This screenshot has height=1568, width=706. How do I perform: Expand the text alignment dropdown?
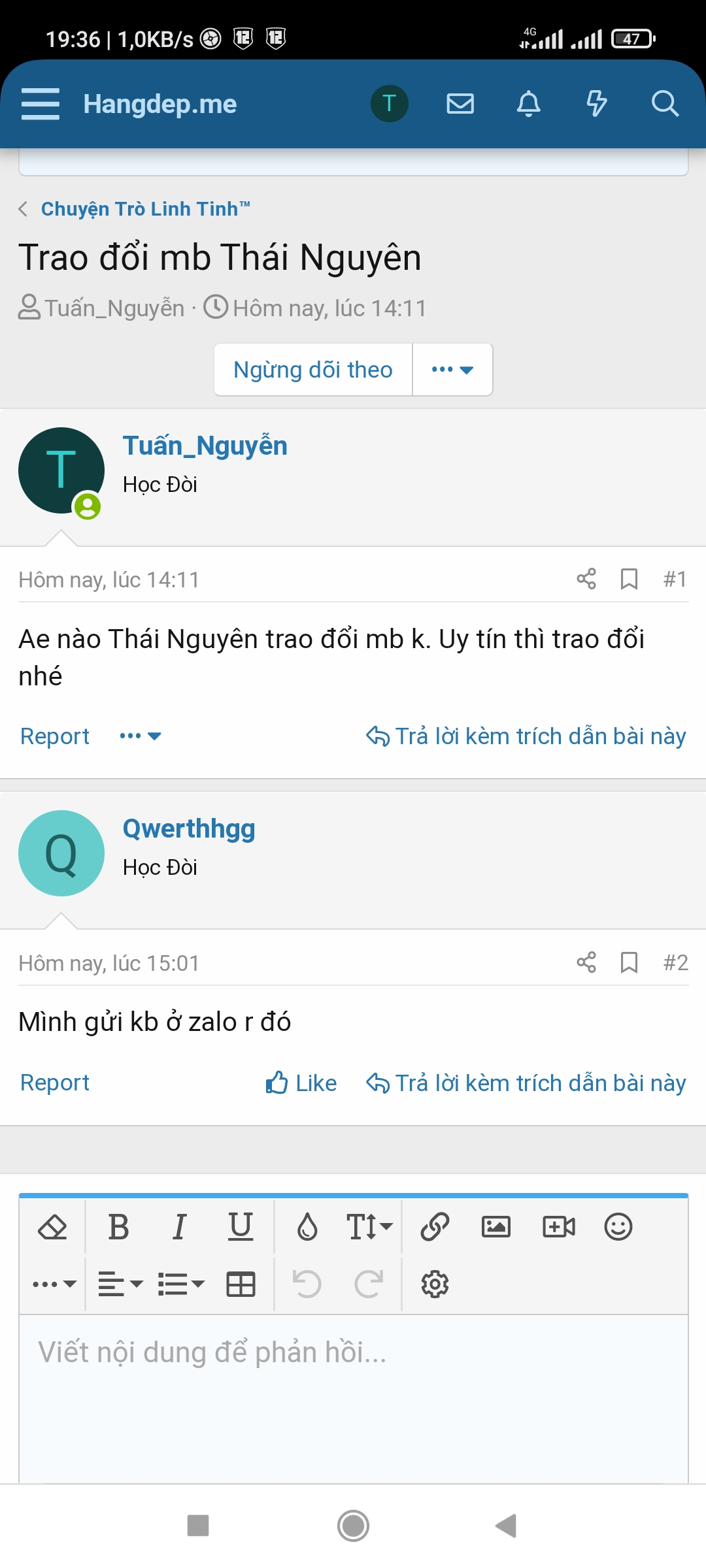point(120,1284)
